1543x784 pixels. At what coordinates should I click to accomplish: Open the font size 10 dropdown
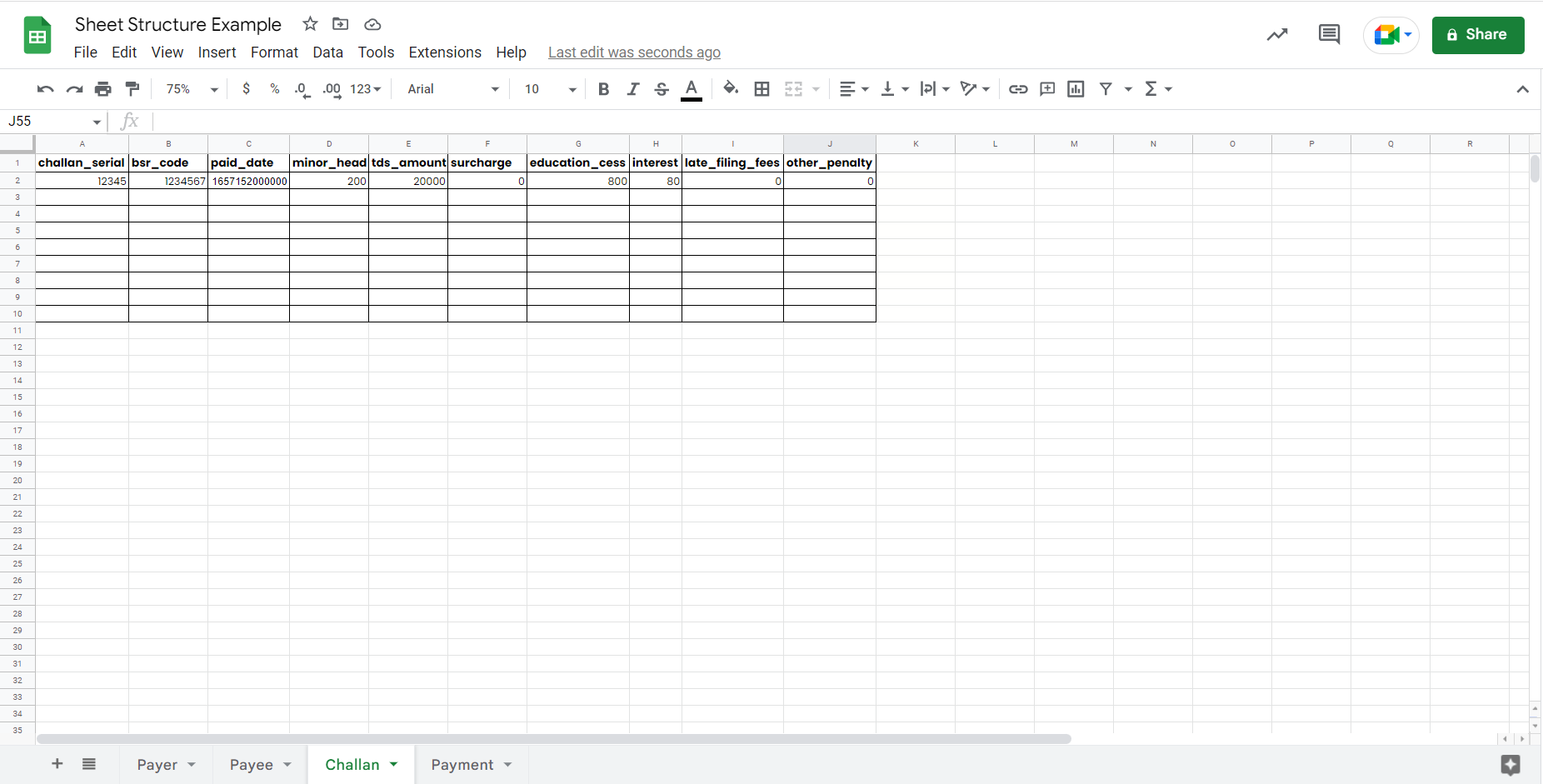[550, 89]
